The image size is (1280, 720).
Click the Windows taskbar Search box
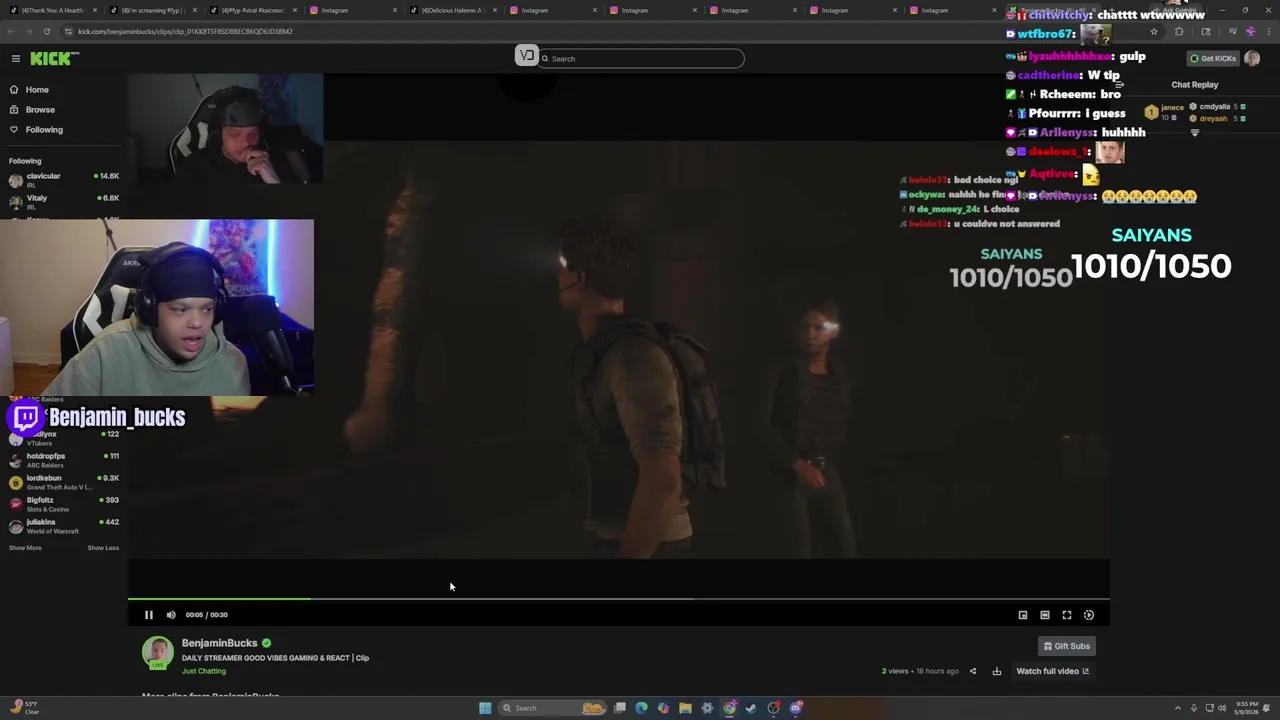pyautogui.click(x=553, y=708)
